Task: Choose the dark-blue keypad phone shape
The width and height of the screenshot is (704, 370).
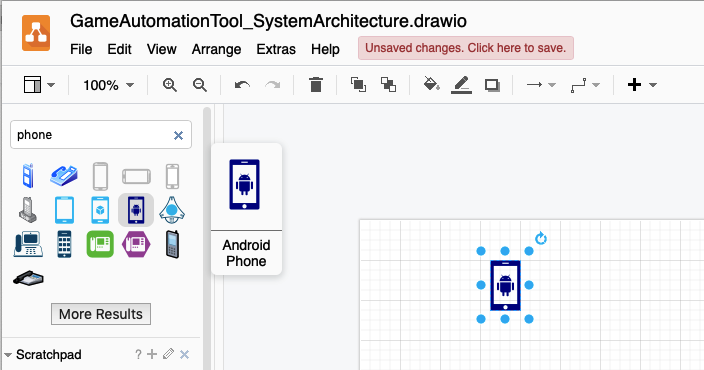Action: 64,244
